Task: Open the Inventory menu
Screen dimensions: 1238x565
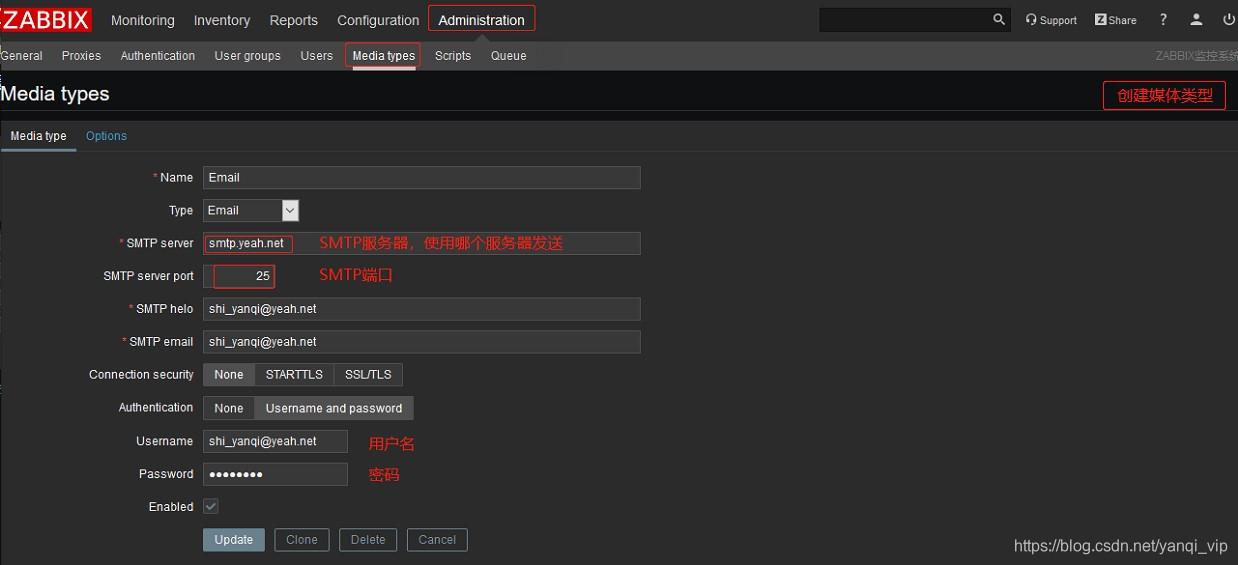Action: pos(222,20)
